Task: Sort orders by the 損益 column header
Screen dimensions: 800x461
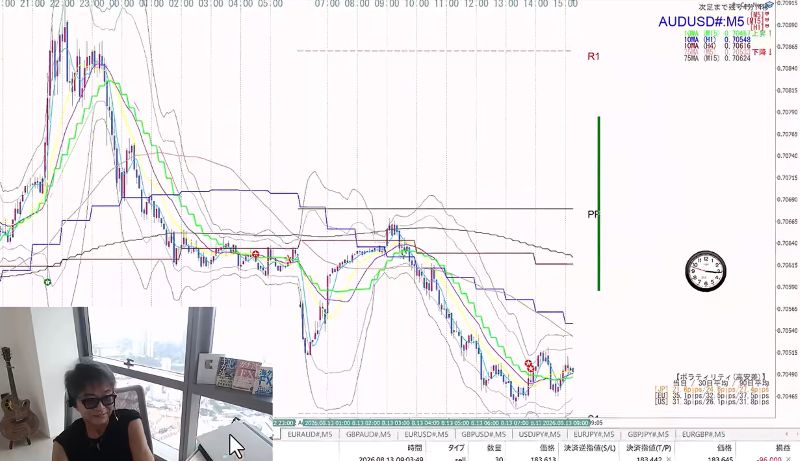Action: (x=783, y=448)
